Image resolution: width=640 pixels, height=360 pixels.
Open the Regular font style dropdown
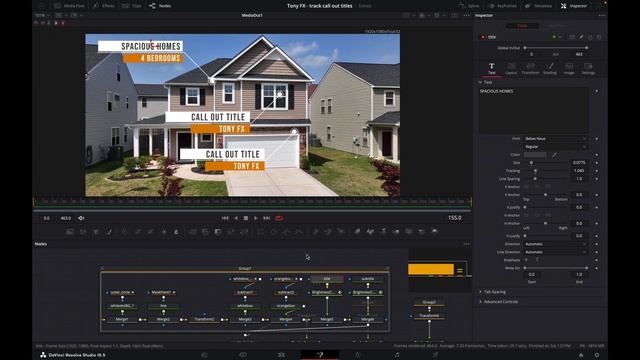pyautogui.click(x=556, y=147)
